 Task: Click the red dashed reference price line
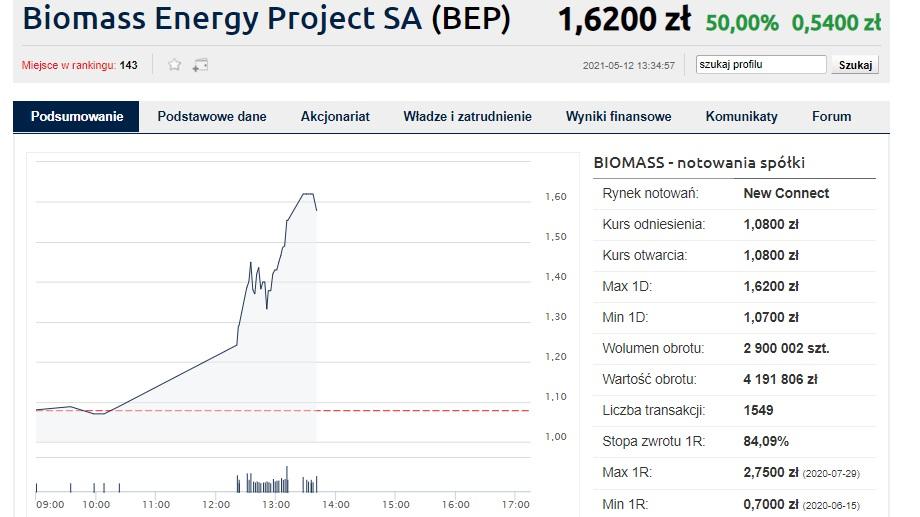point(283,410)
